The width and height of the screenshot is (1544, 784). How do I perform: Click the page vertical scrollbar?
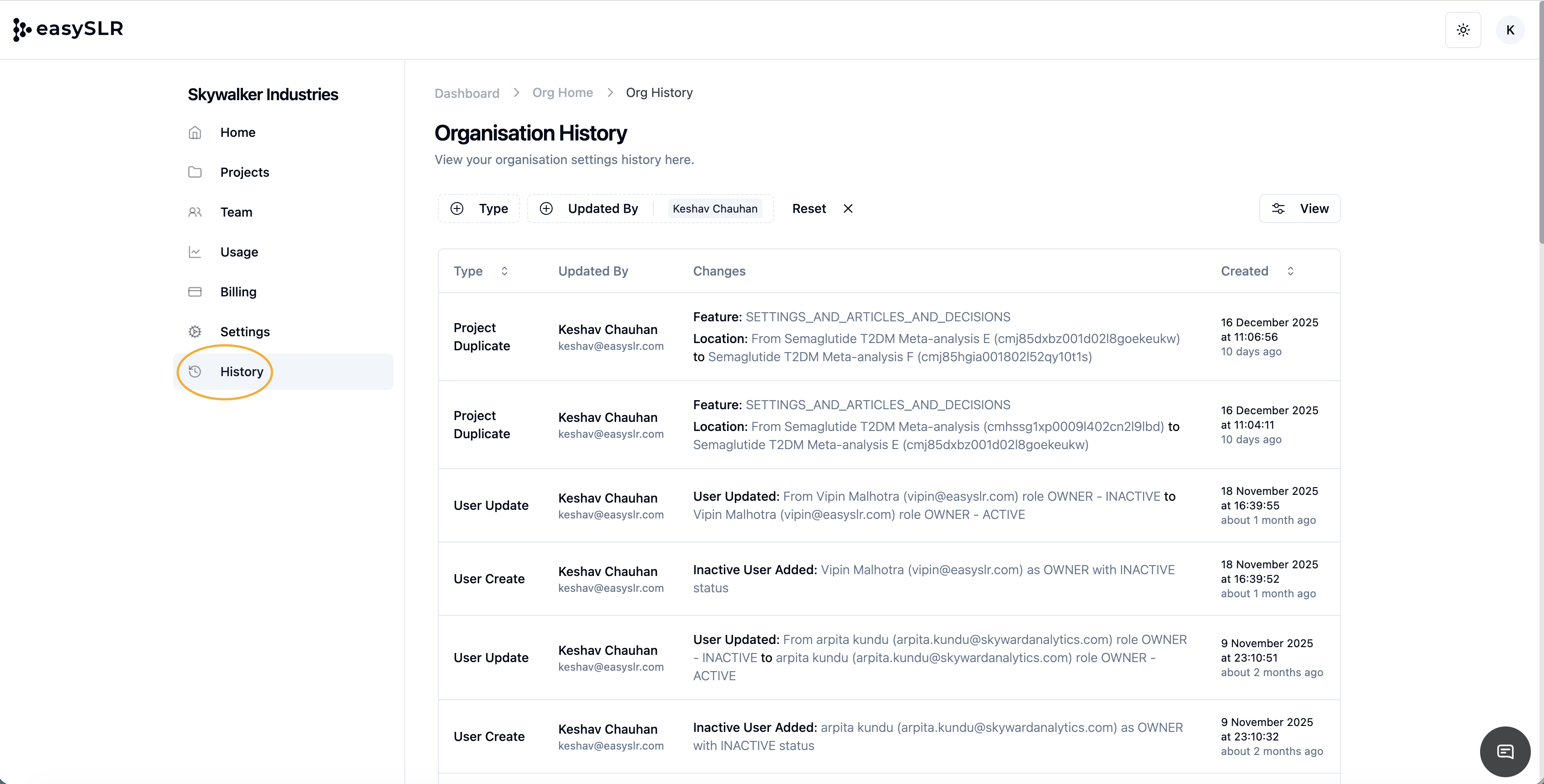[1540, 120]
